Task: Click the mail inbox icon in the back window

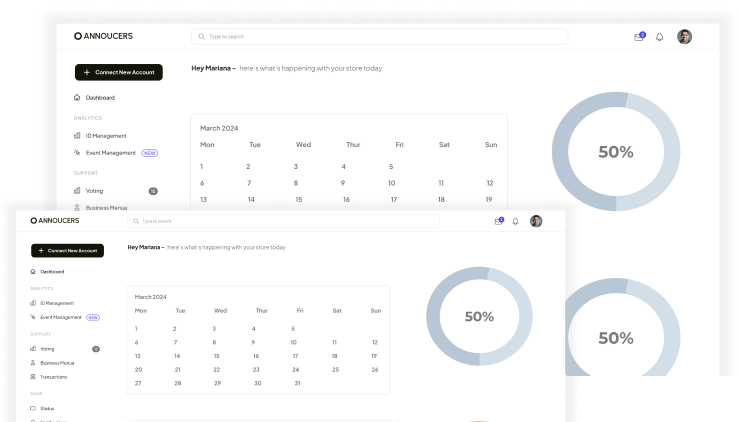Action: (639, 37)
